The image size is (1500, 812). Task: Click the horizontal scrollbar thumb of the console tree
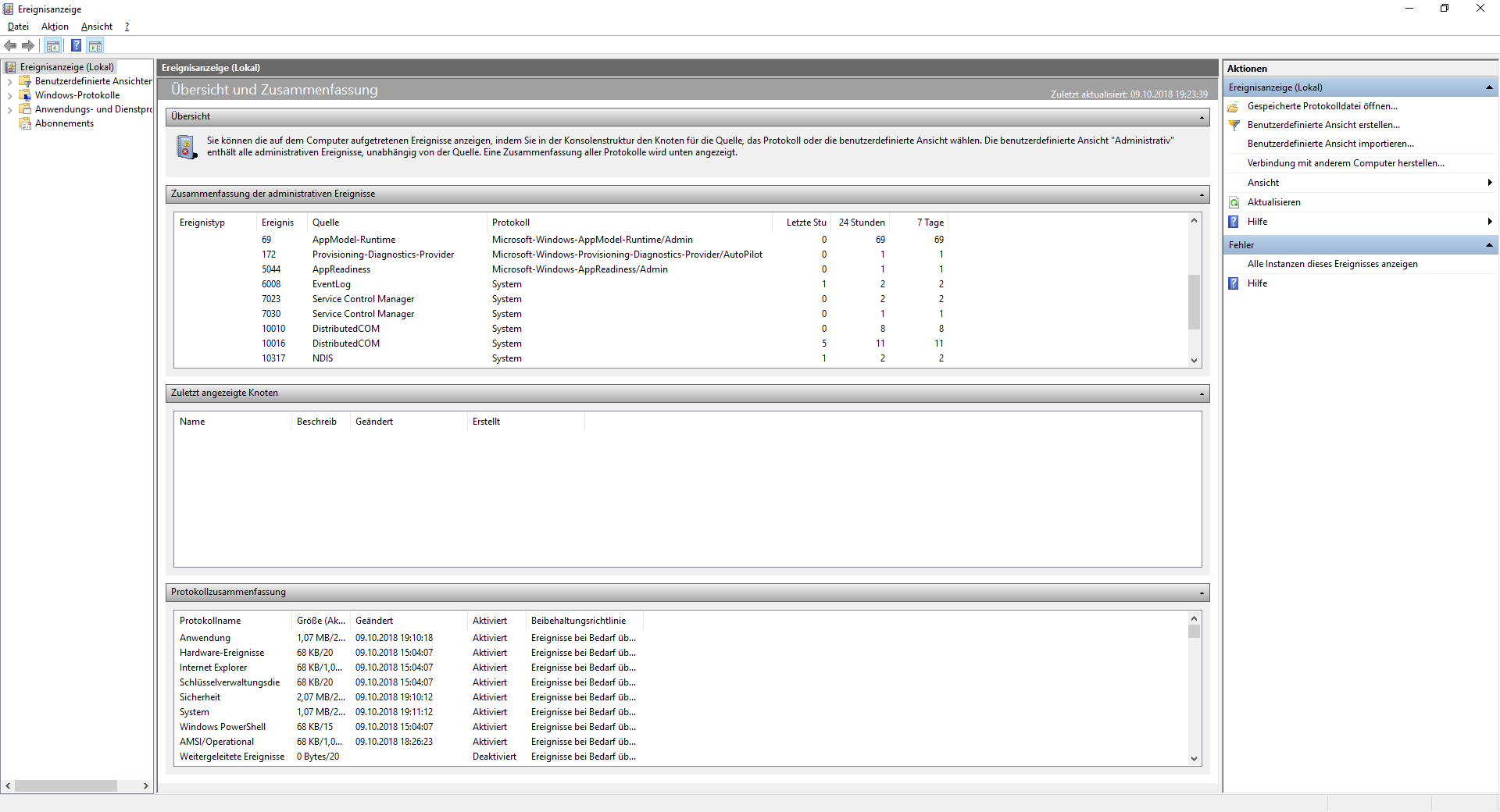(x=66, y=785)
